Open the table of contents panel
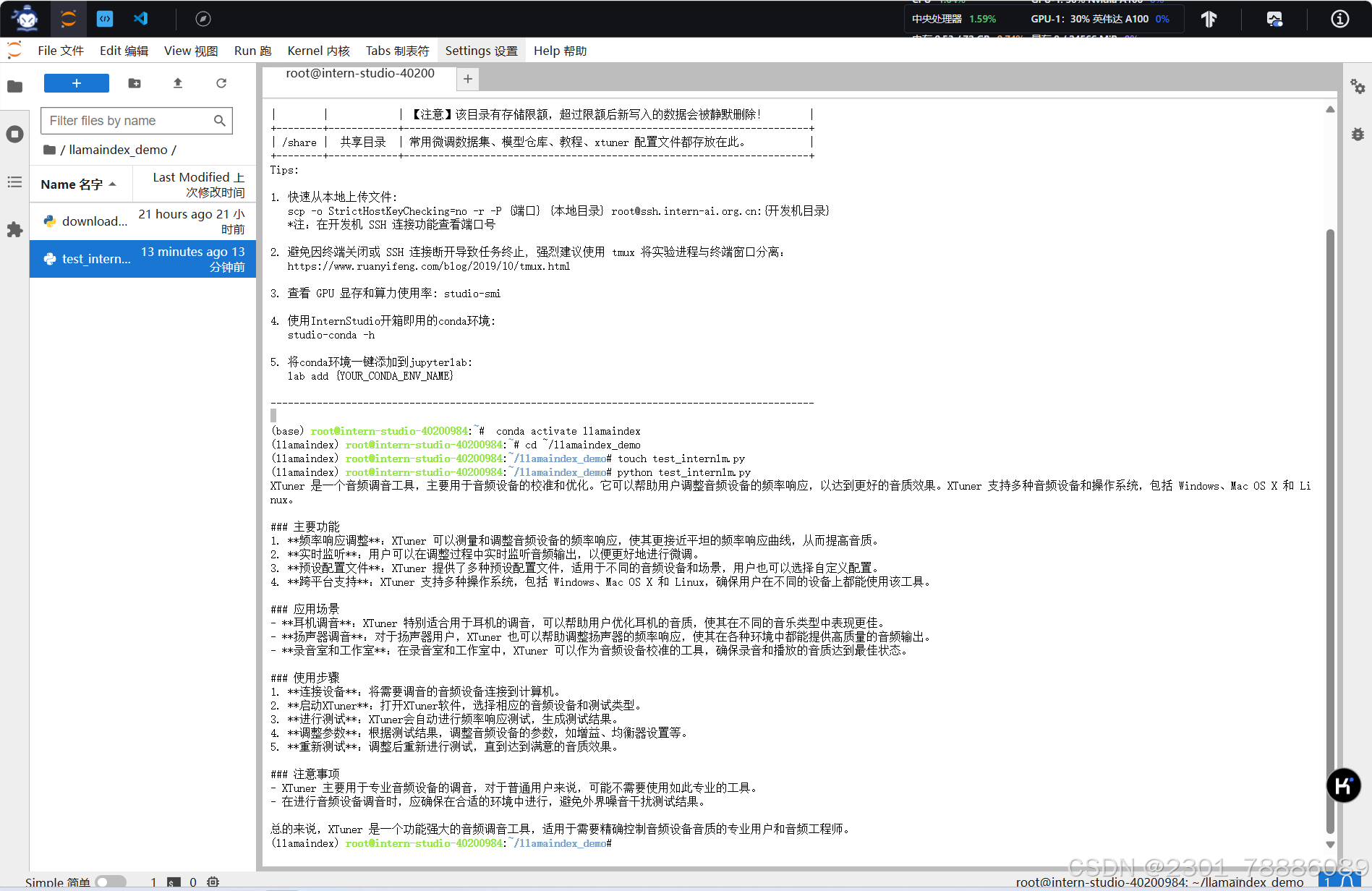 point(15,182)
